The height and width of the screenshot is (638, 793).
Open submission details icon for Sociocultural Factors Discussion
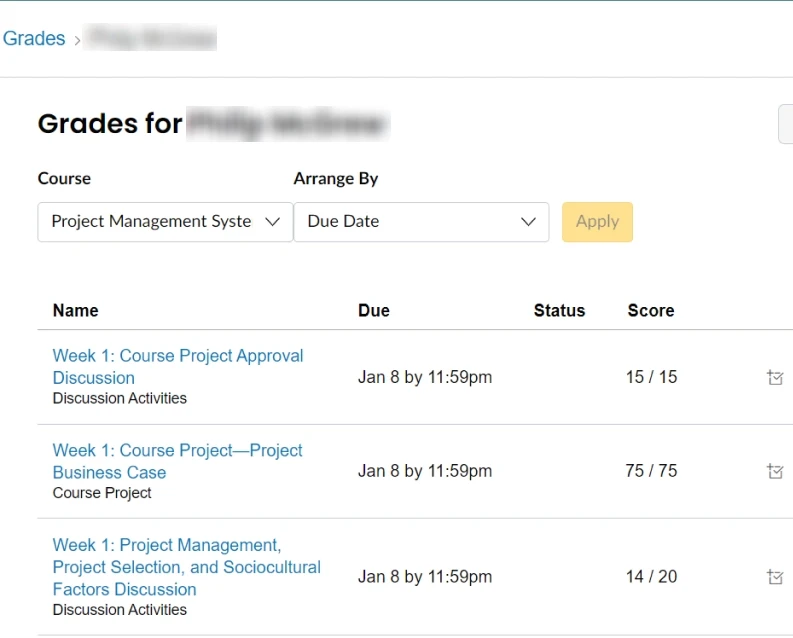coord(774,577)
